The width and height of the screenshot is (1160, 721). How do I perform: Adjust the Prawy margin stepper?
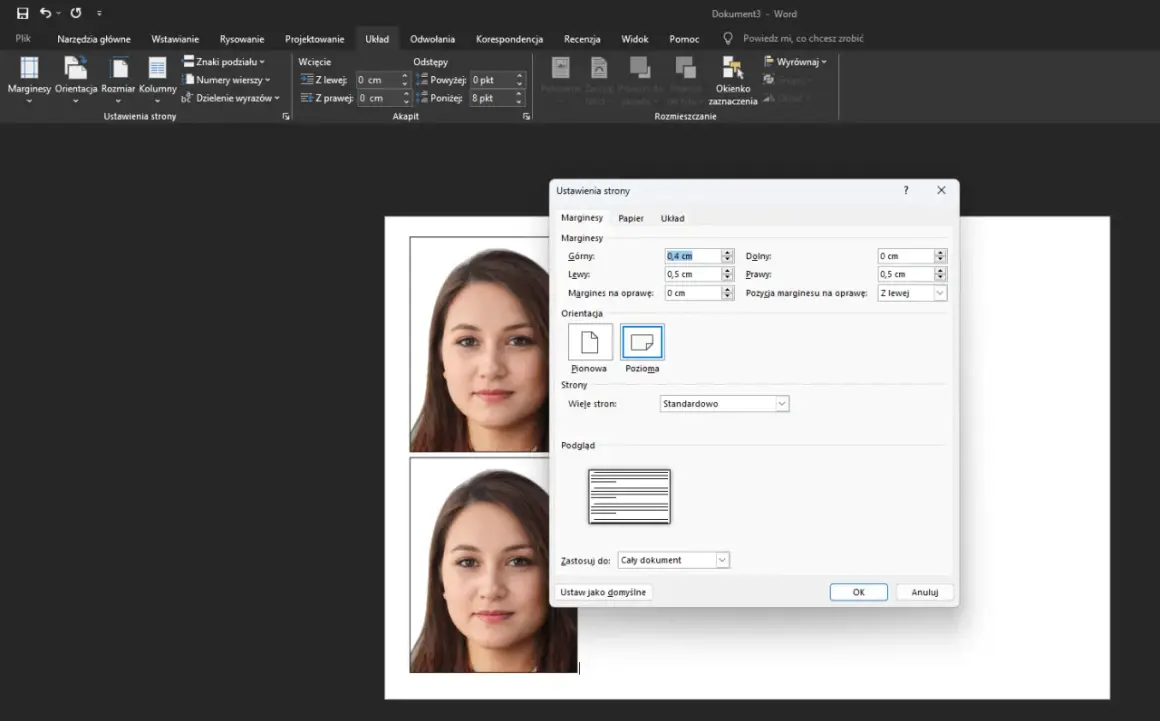click(x=940, y=274)
